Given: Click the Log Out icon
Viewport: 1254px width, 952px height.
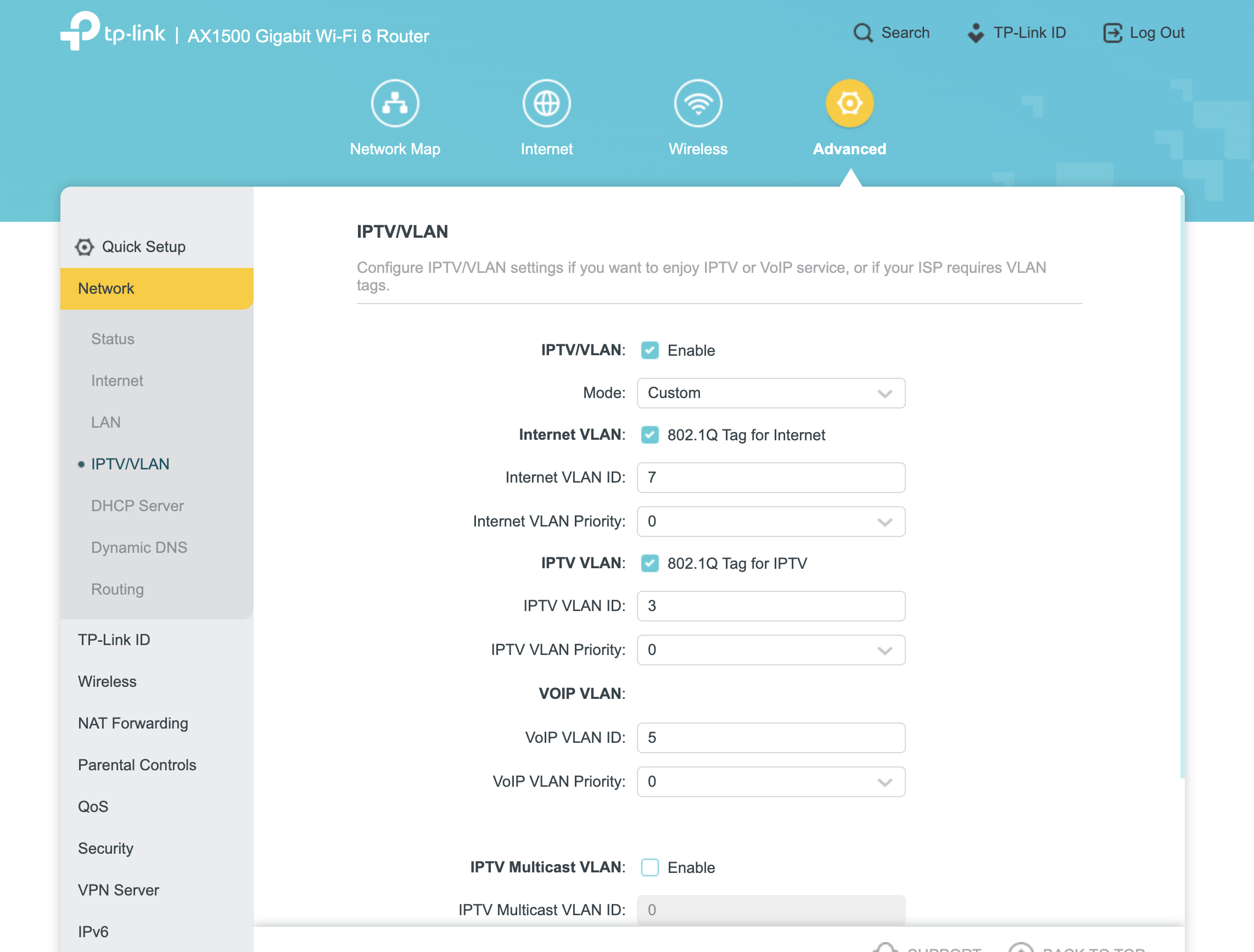Looking at the screenshot, I should (1112, 33).
